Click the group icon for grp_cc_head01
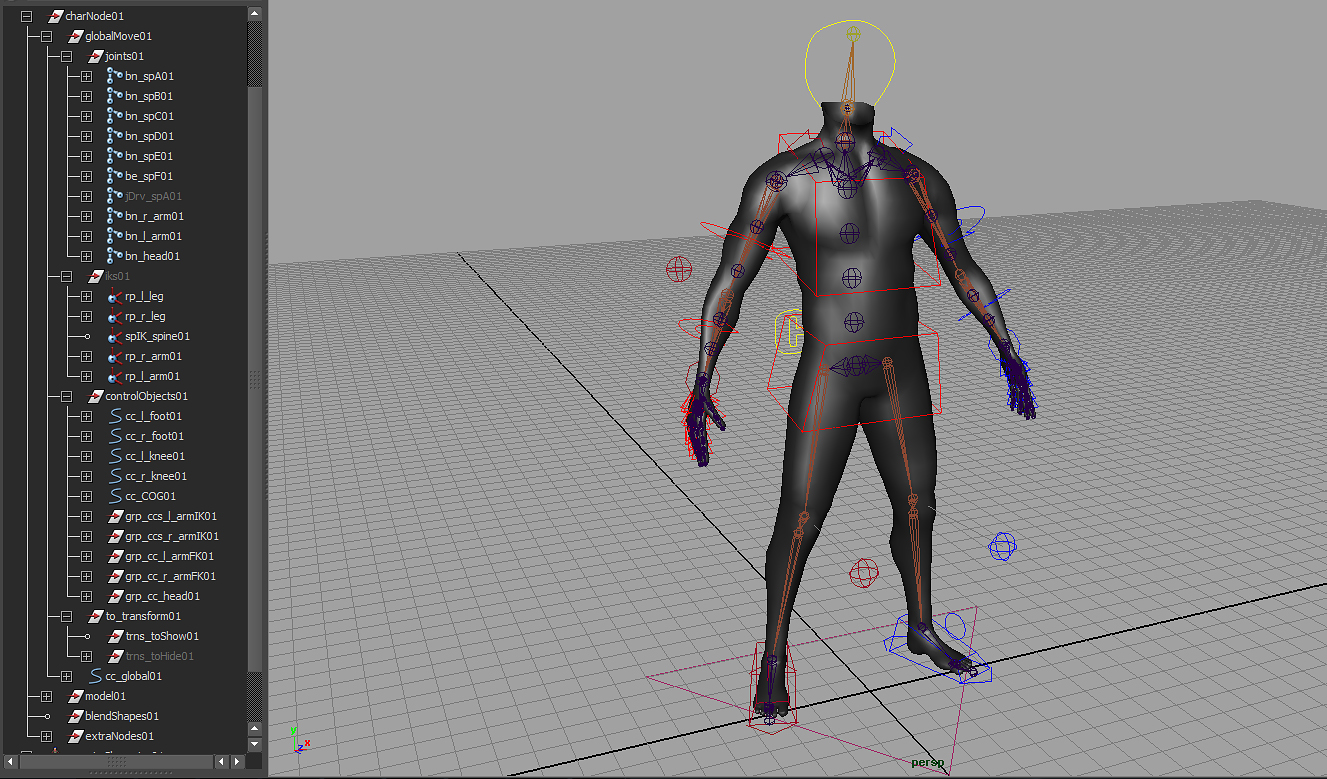 click(x=115, y=596)
